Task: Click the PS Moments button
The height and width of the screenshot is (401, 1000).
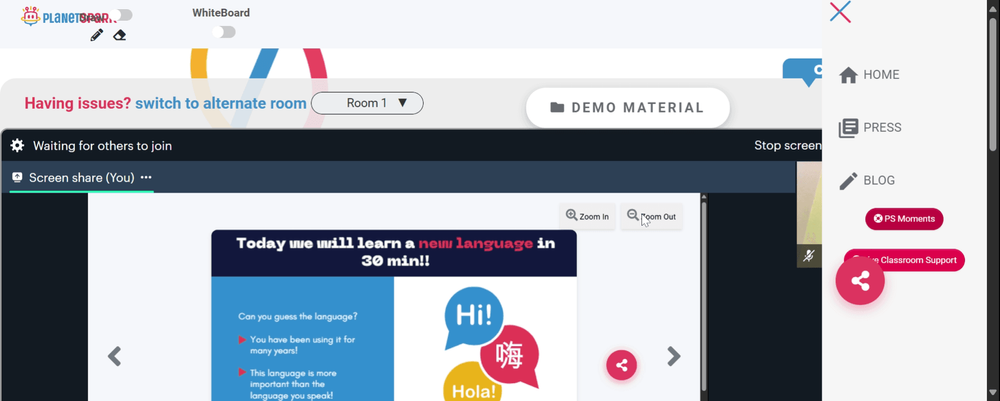Action: [904, 219]
